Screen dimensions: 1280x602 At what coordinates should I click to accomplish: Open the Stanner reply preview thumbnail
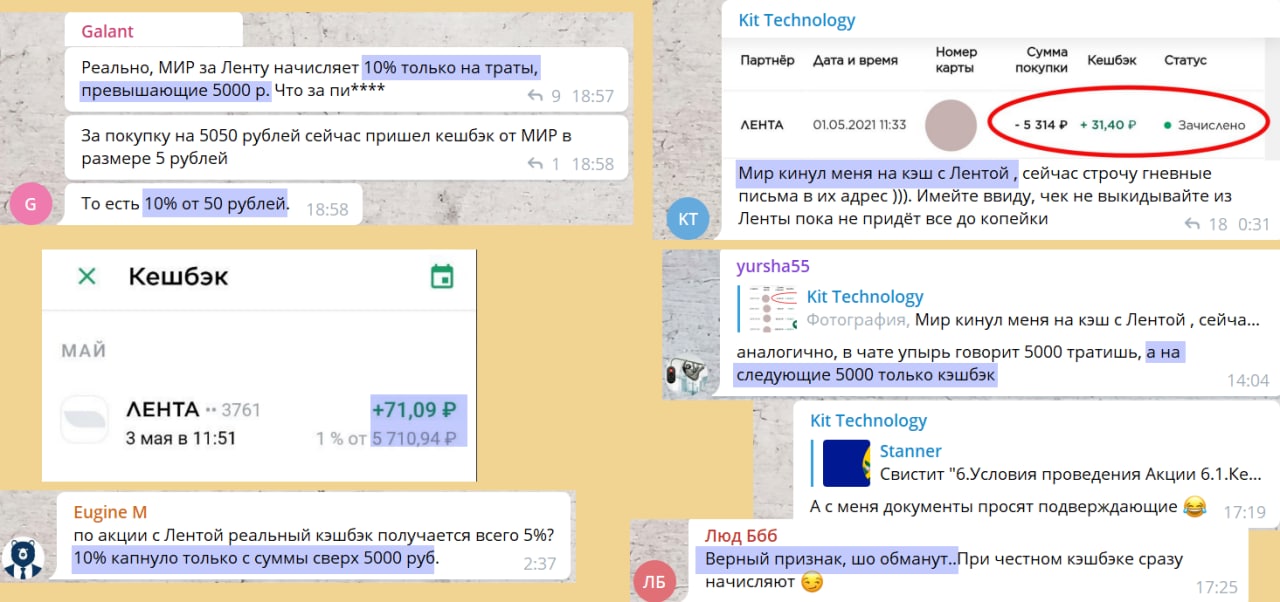pyautogui.click(x=846, y=463)
